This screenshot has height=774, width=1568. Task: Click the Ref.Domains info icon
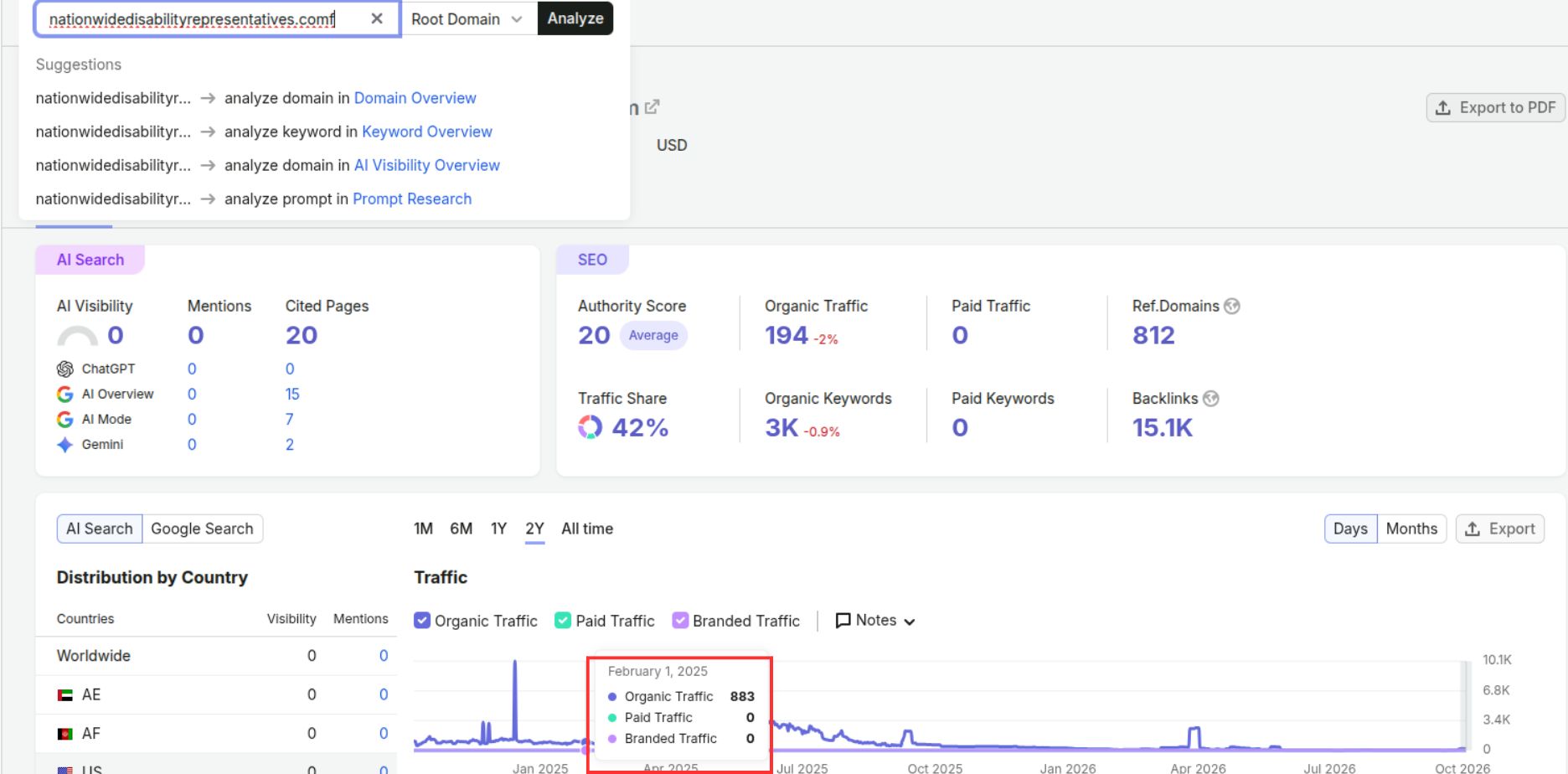point(1232,306)
